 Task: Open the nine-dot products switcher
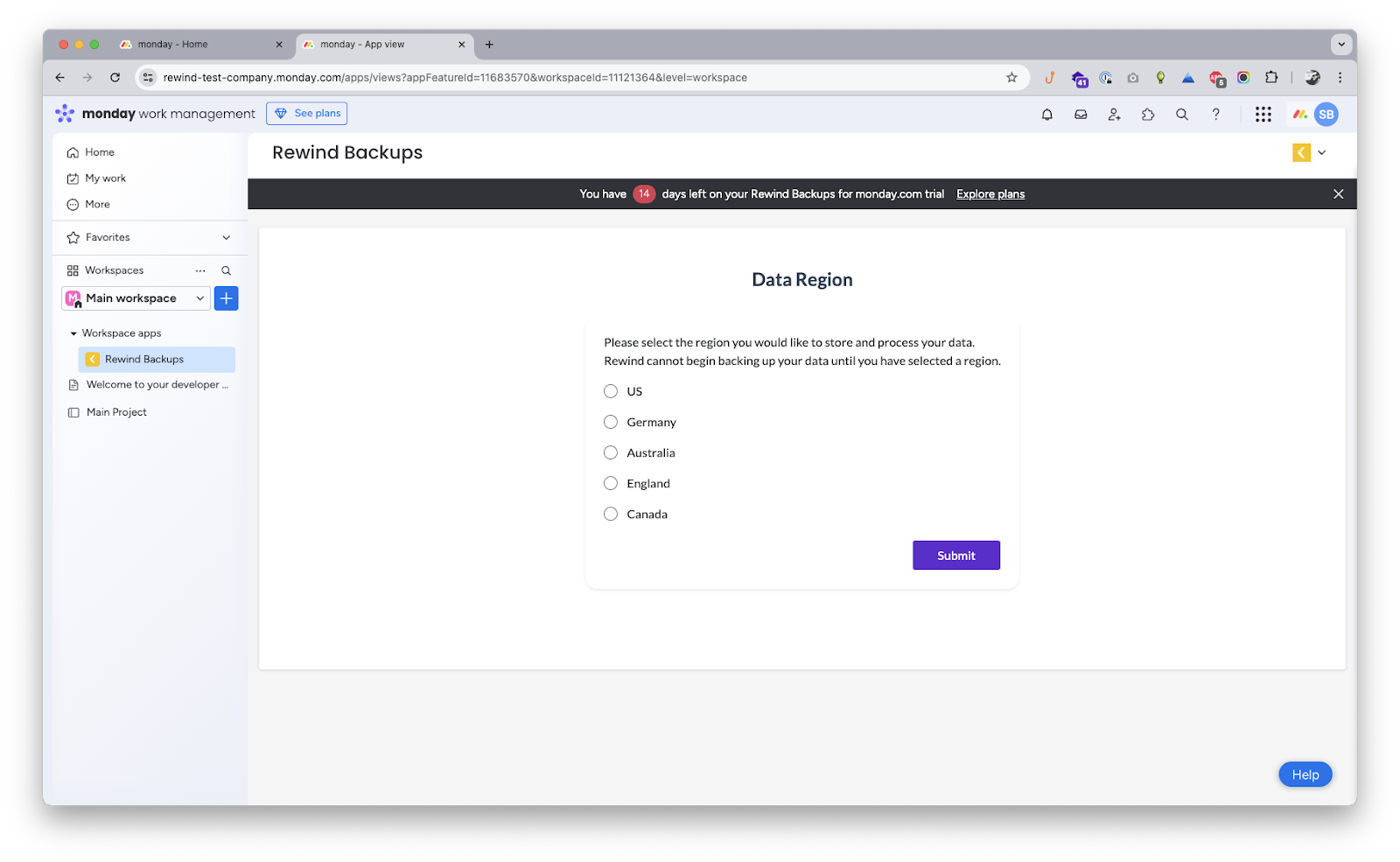(x=1263, y=115)
